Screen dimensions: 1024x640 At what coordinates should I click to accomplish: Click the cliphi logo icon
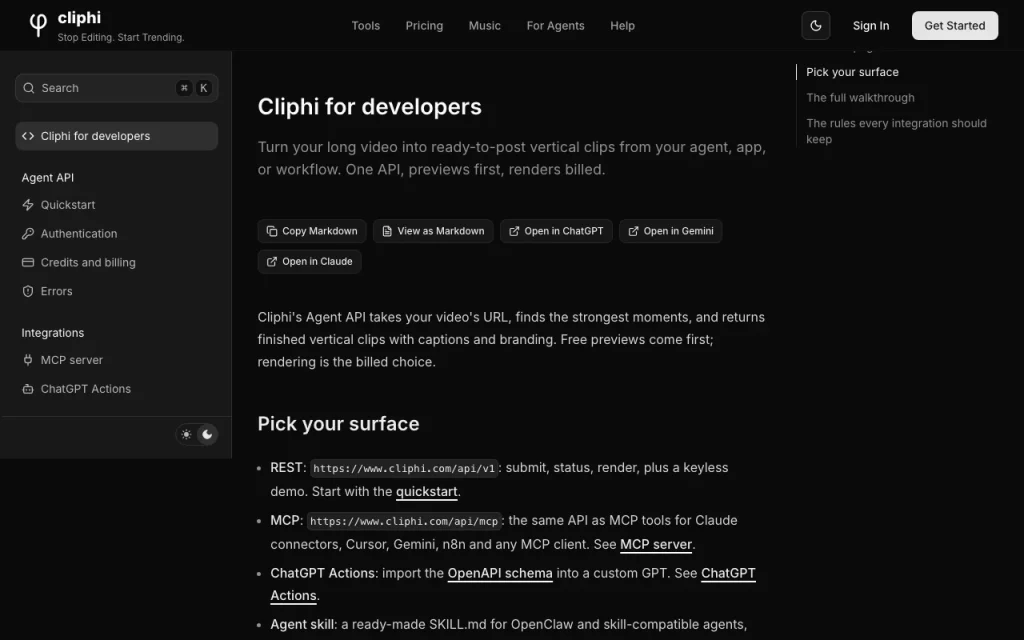[39, 25]
